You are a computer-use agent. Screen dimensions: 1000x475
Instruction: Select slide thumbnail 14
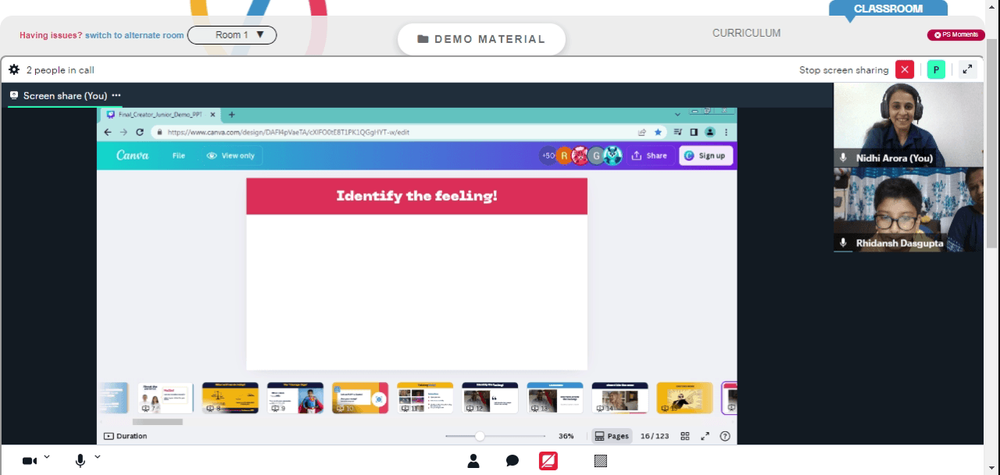click(620, 398)
